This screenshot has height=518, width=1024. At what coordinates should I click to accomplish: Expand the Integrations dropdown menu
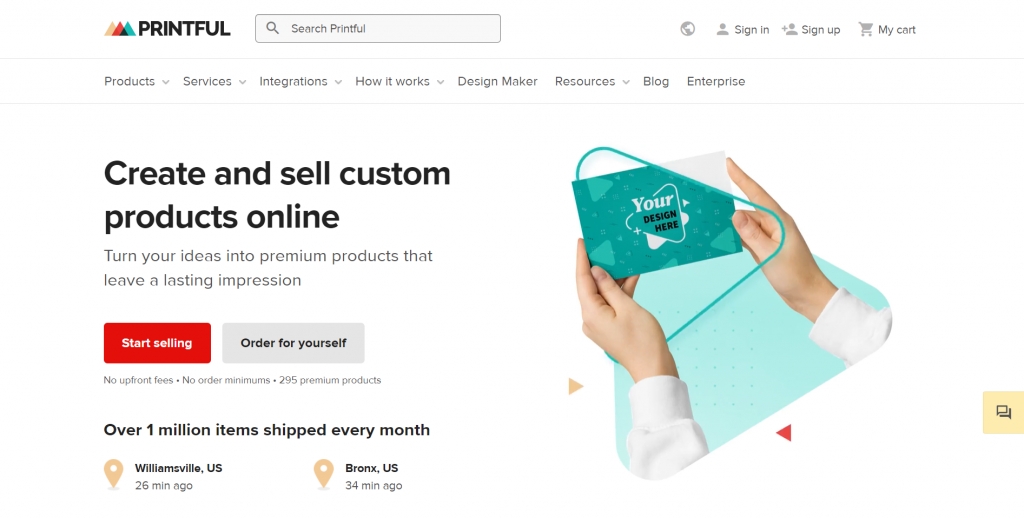(x=300, y=82)
